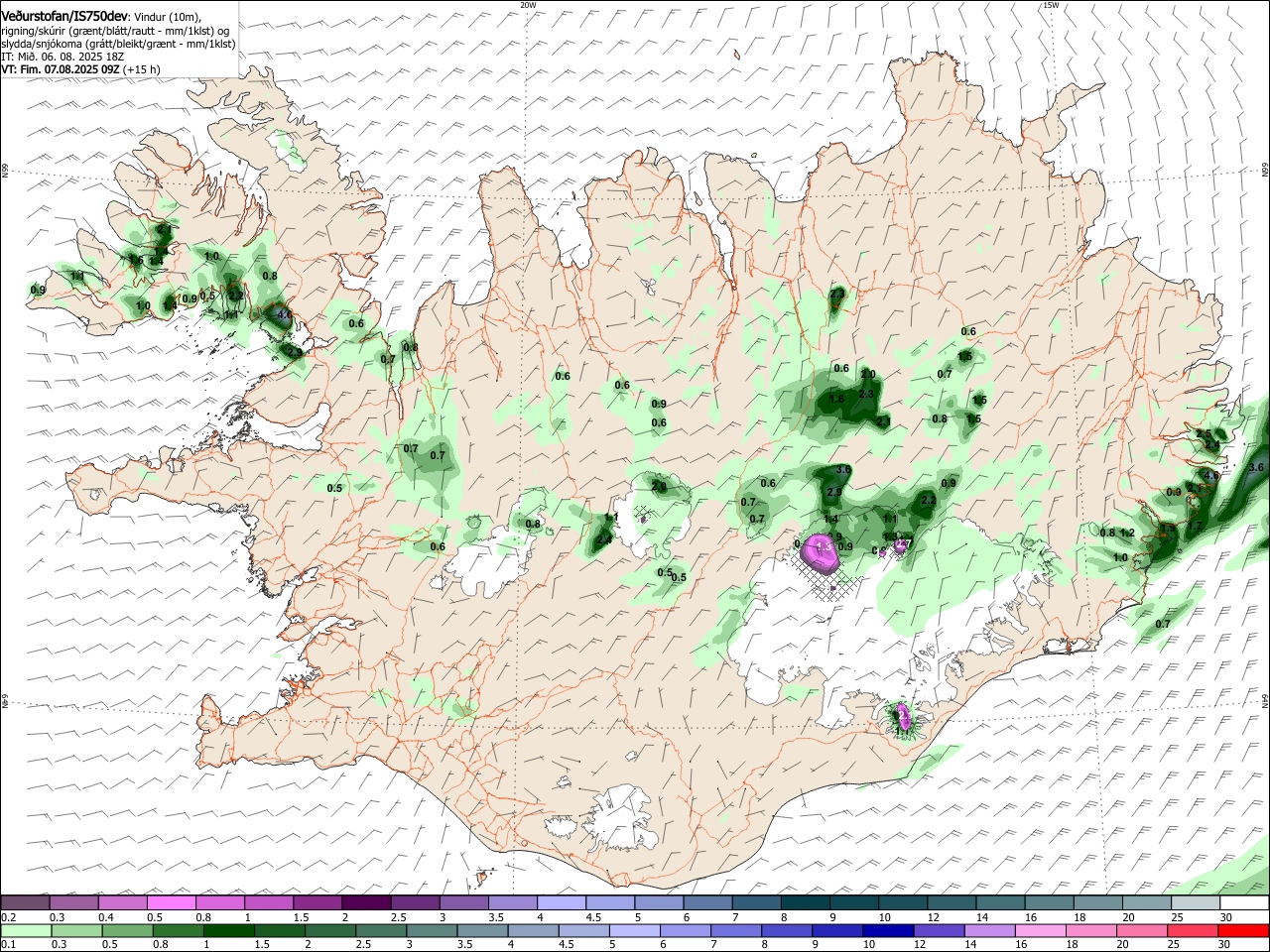This screenshot has width=1270, height=952.
Task: Click the 15W longitude label at the top
Action: coord(1051,5)
